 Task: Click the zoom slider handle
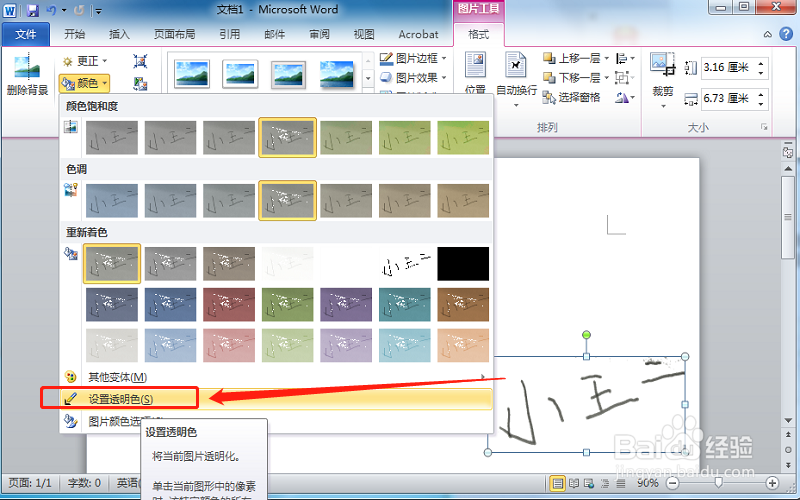[718, 483]
